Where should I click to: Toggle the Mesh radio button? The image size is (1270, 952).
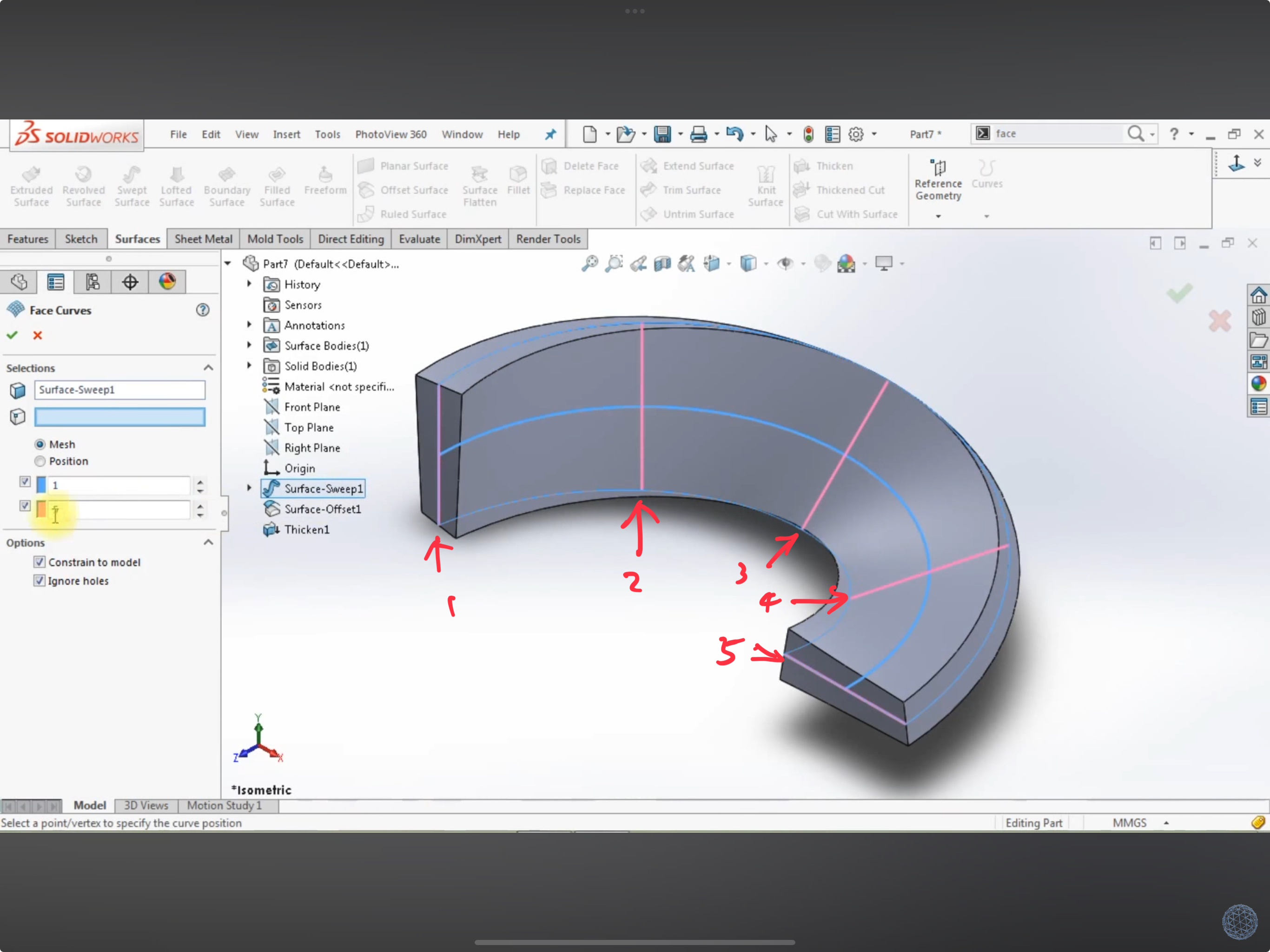40,444
